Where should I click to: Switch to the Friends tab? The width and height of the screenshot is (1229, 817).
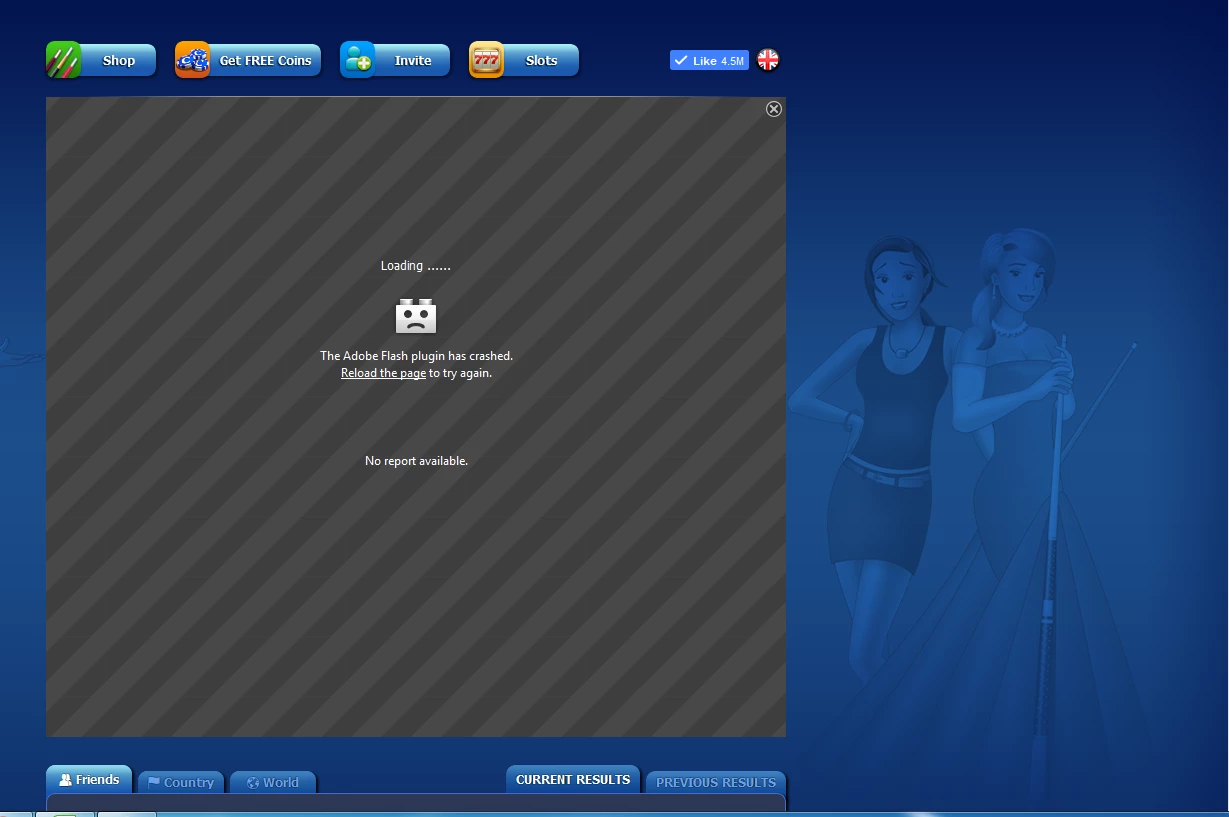tap(89, 780)
